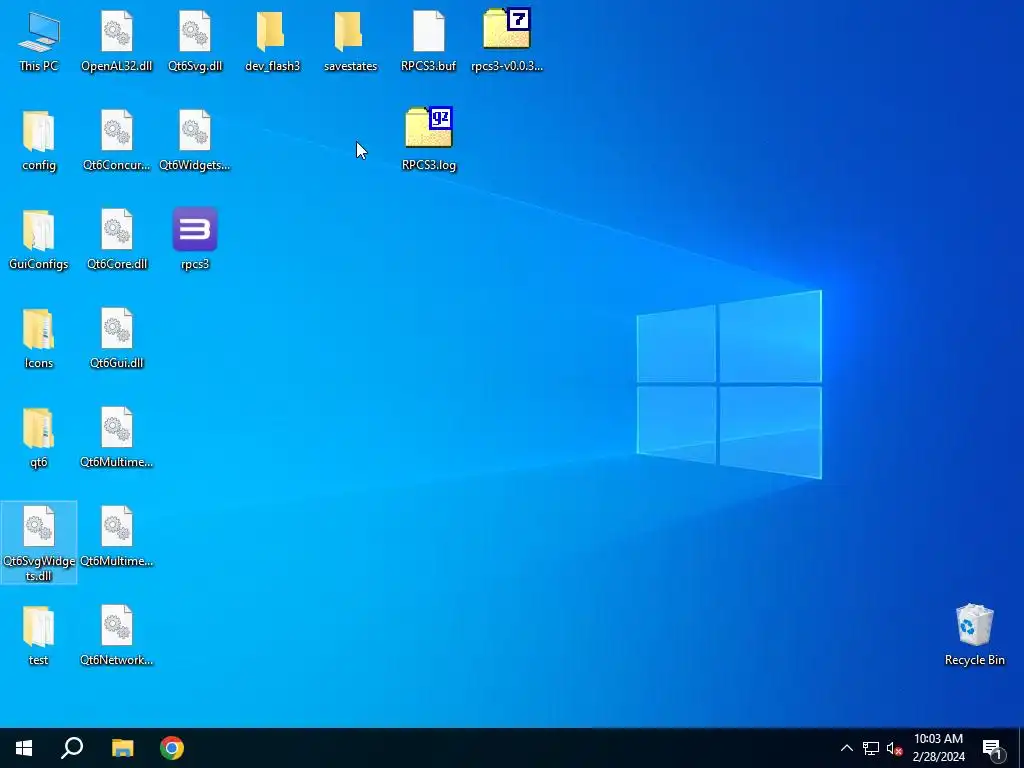Select the GuiConfigs folder
1024x768 pixels.
pyautogui.click(x=39, y=239)
